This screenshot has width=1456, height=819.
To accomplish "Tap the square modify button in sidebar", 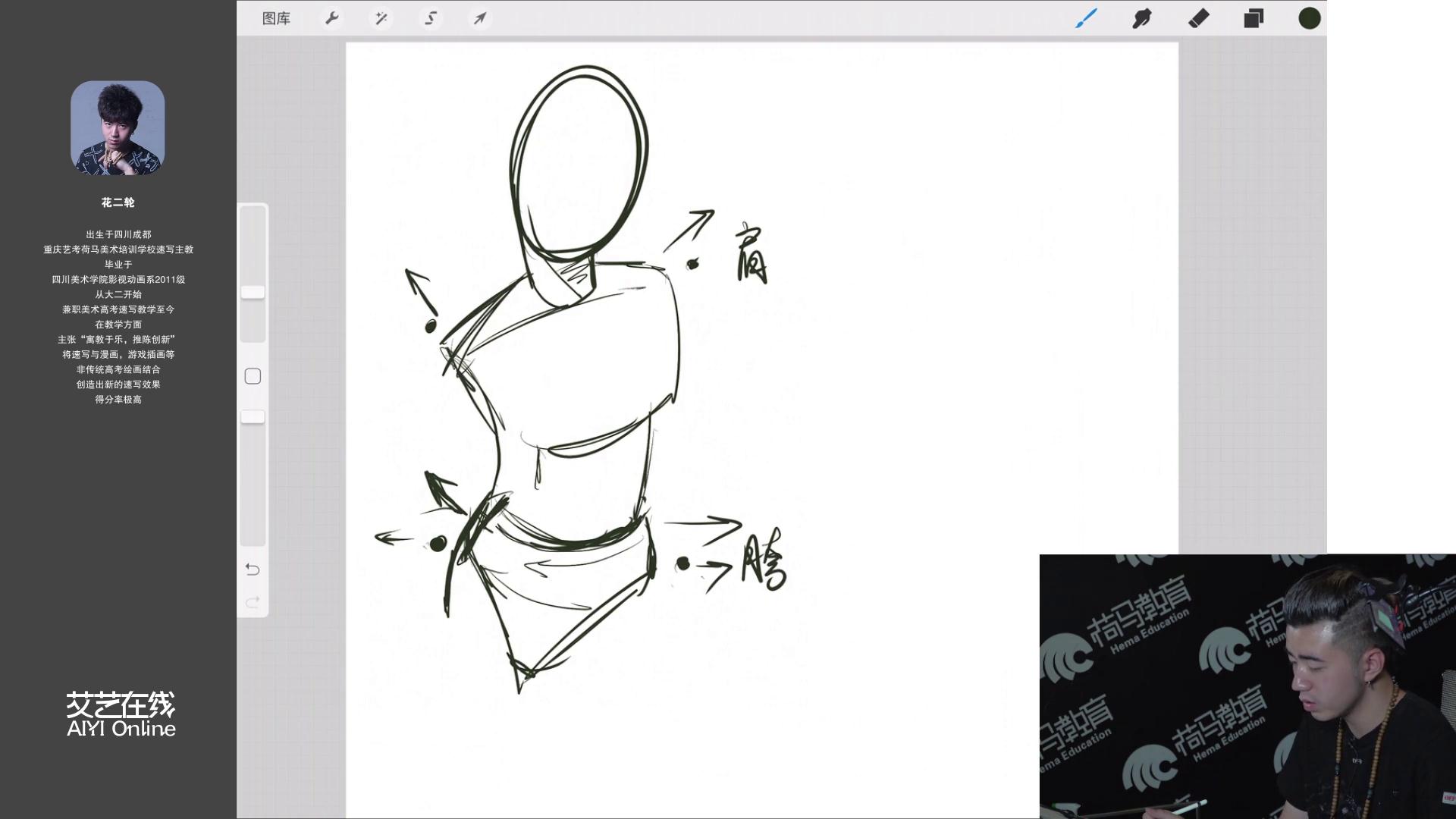I will pyautogui.click(x=253, y=376).
